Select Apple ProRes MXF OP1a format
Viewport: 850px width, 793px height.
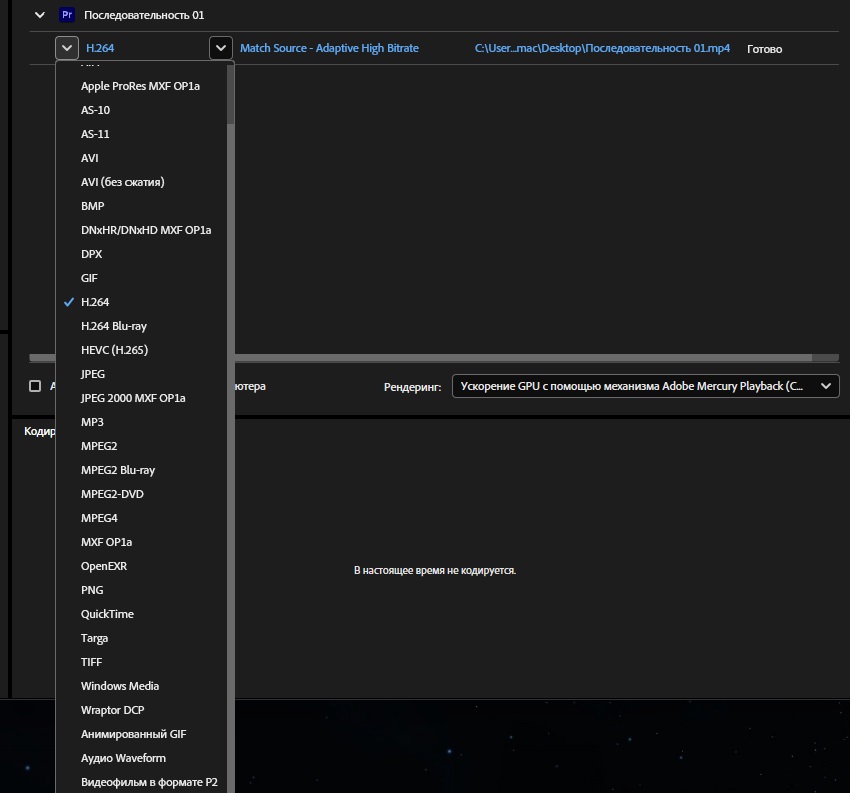140,86
